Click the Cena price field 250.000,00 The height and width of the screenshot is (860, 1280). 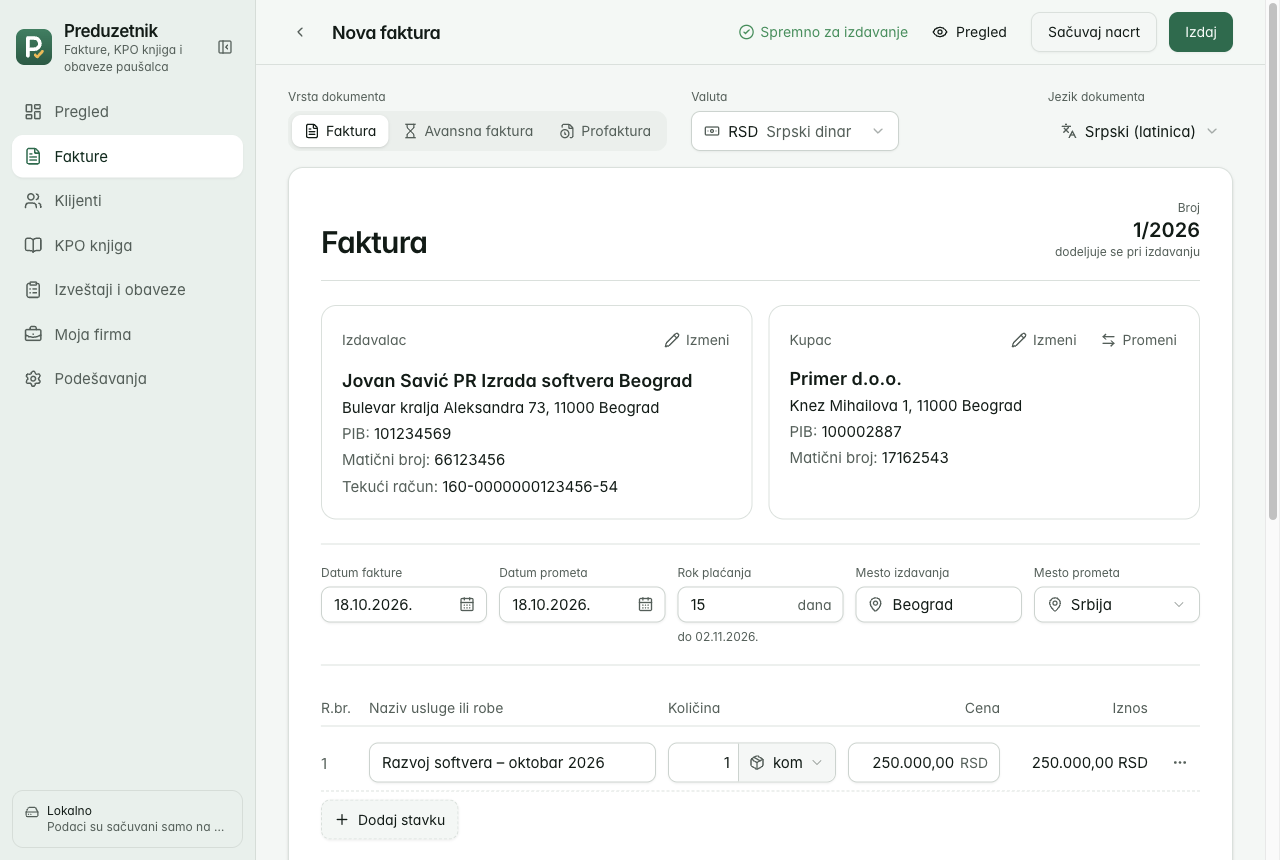point(924,762)
